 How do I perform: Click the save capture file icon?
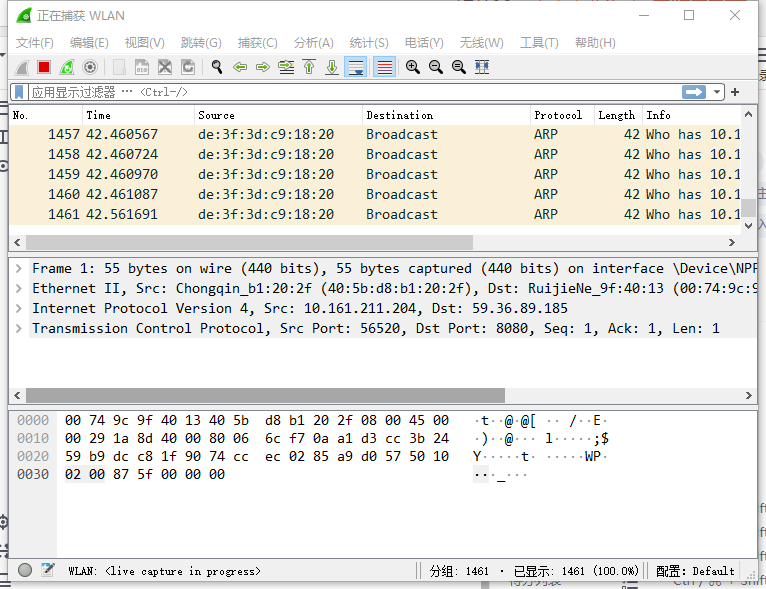coord(142,67)
